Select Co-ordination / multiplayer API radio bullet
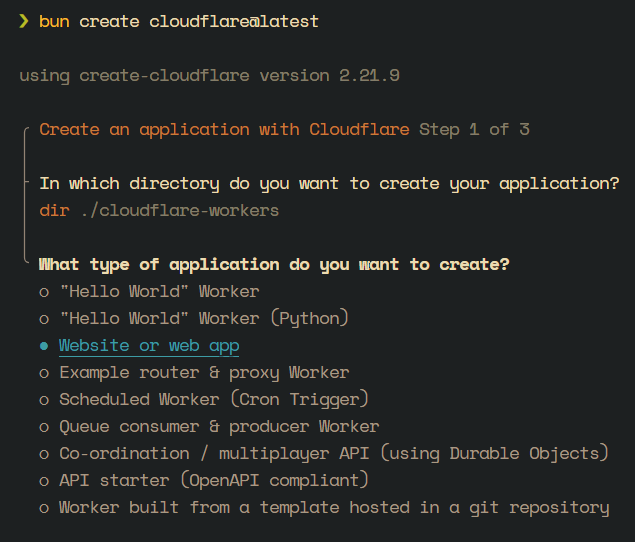Image resolution: width=635 pixels, height=542 pixels. click(44, 455)
